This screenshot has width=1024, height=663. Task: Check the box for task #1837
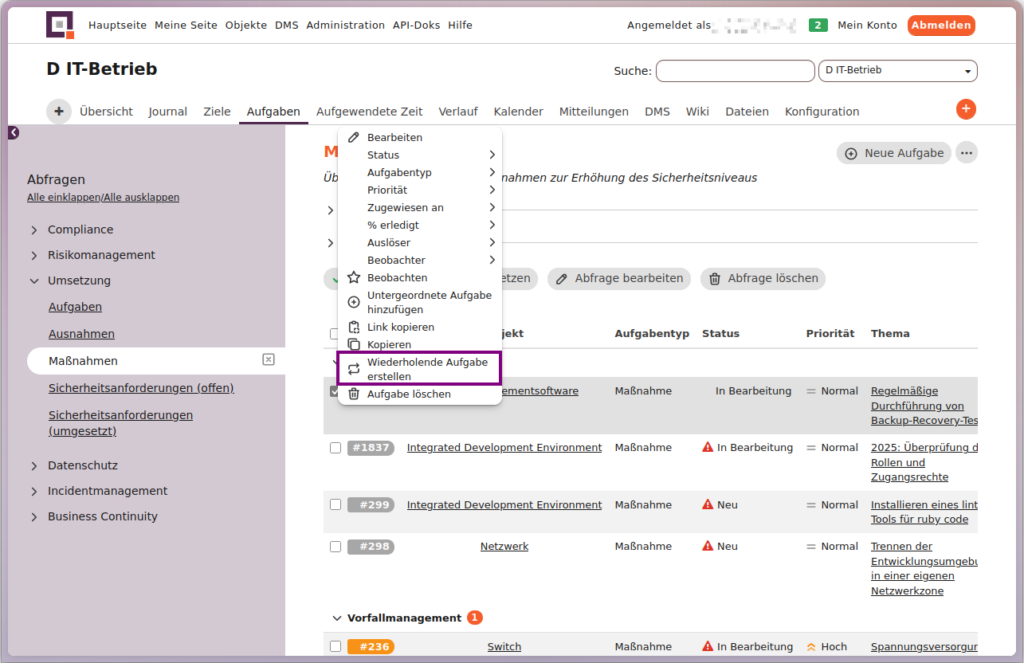coord(335,448)
